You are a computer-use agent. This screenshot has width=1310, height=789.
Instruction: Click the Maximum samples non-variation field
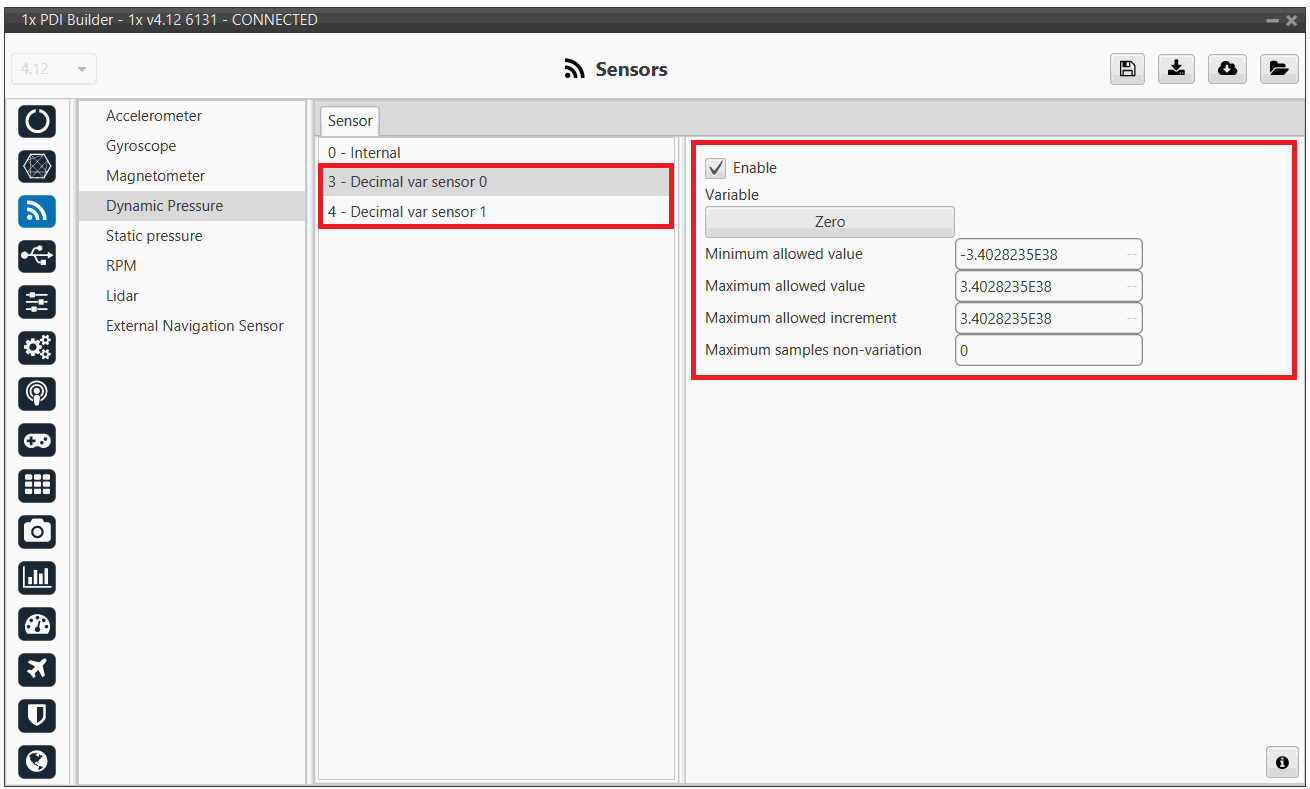pyautogui.click(x=1047, y=351)
